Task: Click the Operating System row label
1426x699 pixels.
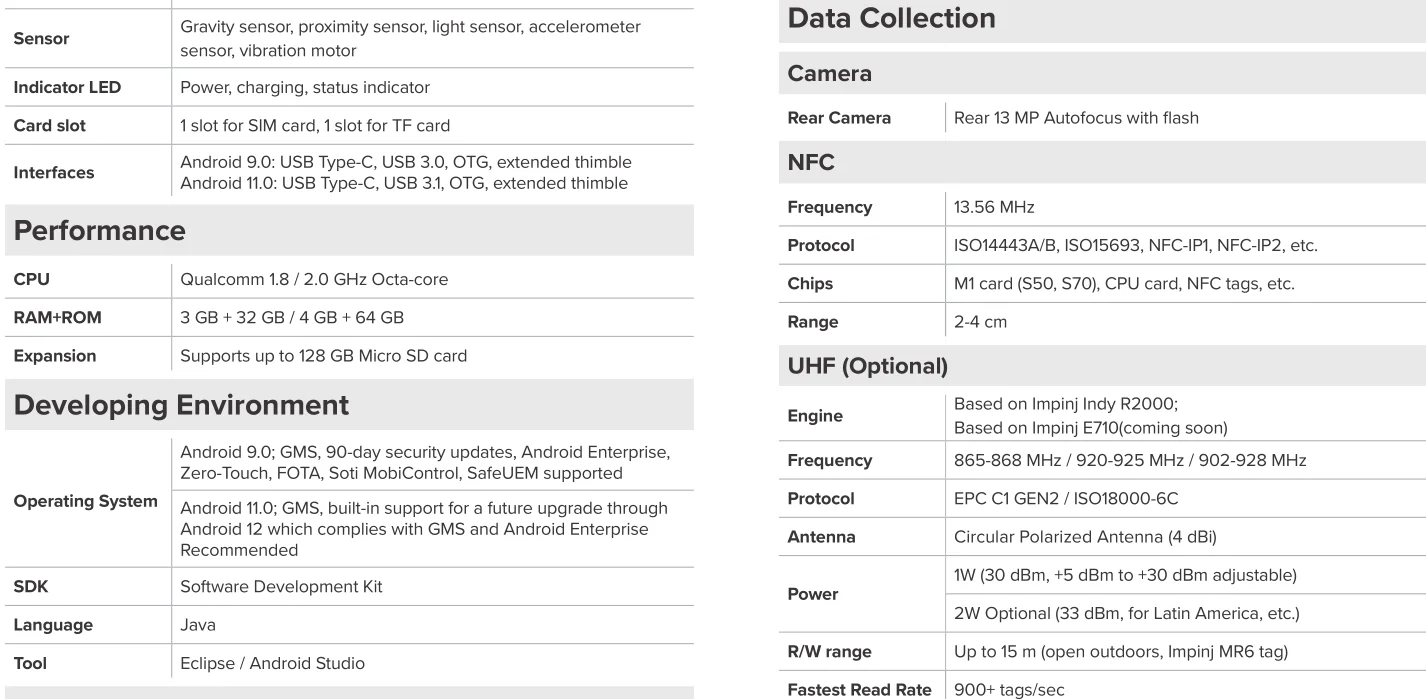Action: click(85, 501)
